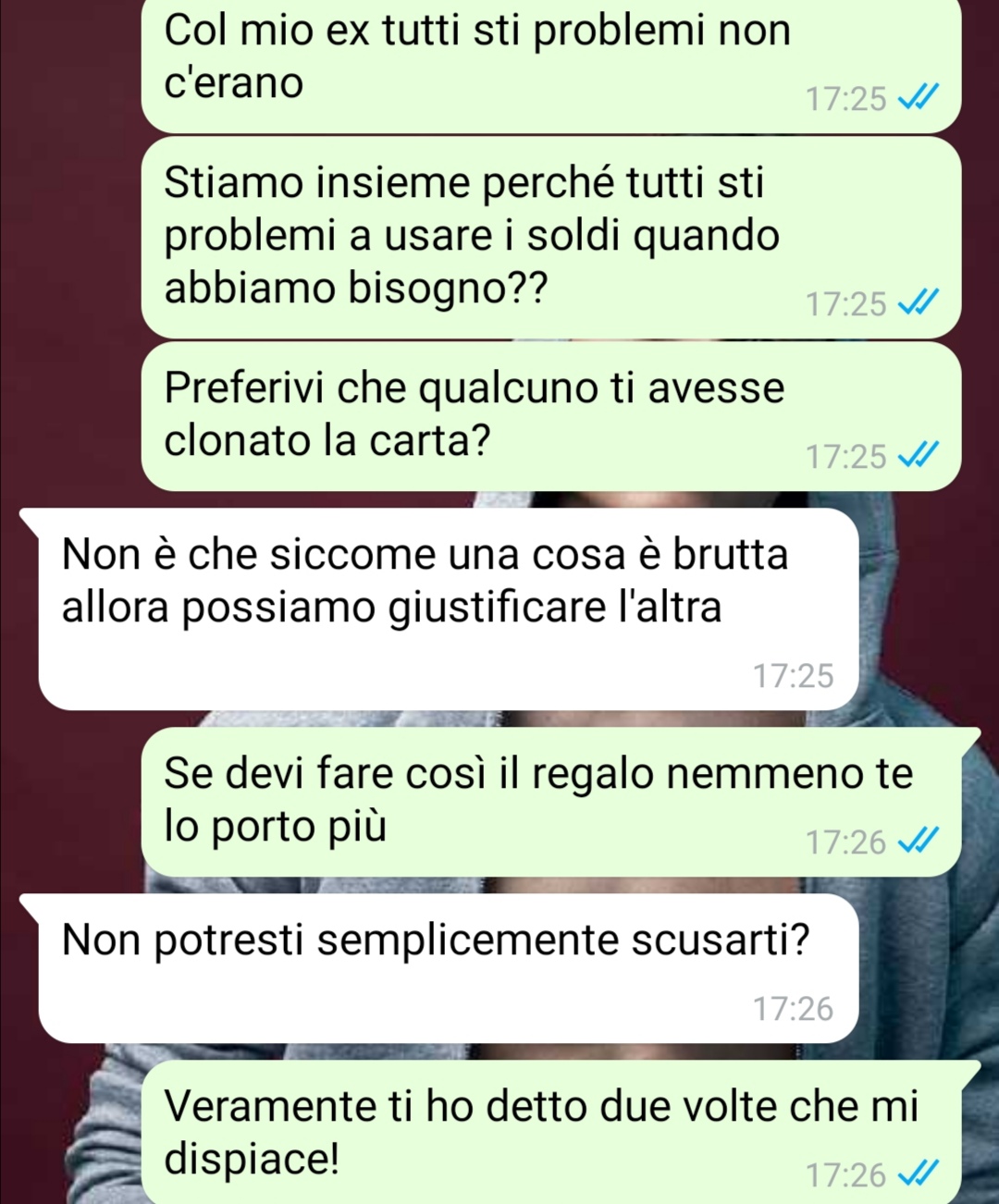
Task: Tap the blue double-check on "abbiamo bisogno??" message
Action: point(919,302)
